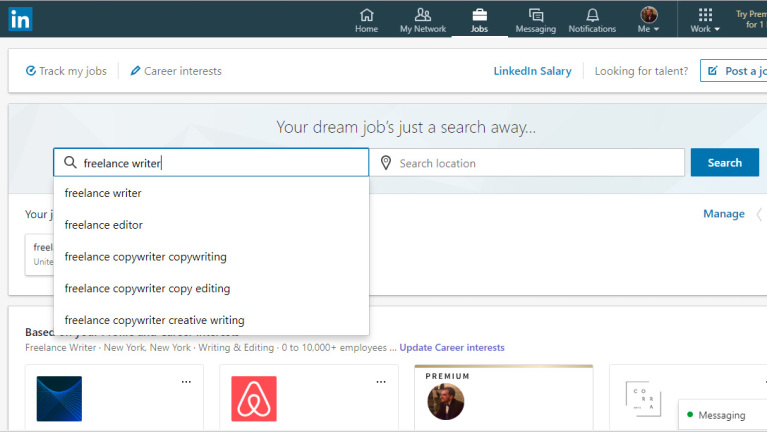Viewport: 767px width, 432px height.
Task: Open Career interests
Action: [x=176, y=71]
